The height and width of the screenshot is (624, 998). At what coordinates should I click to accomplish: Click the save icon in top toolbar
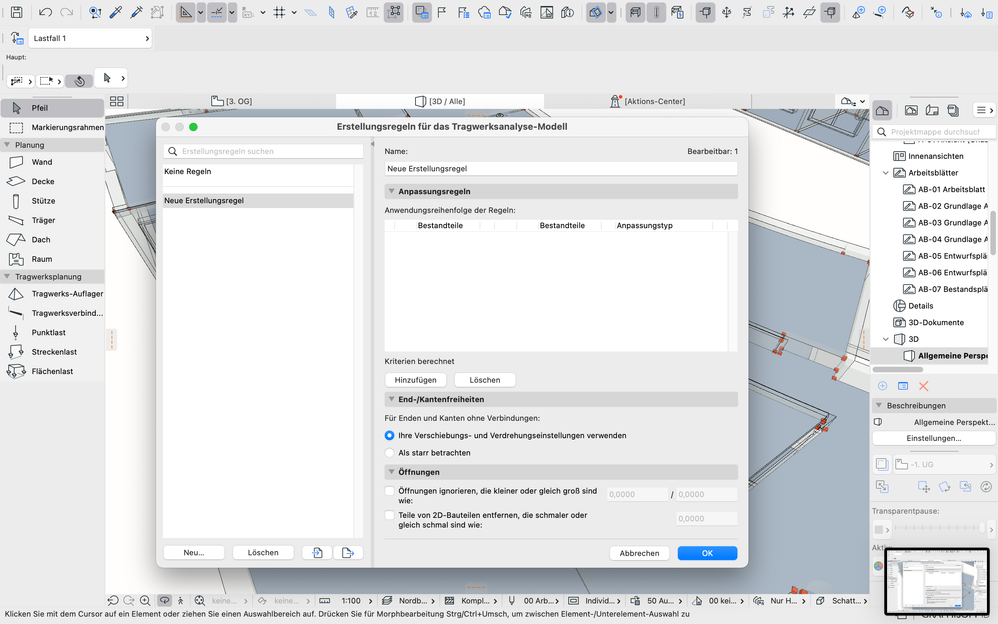[x=16, y=13]
